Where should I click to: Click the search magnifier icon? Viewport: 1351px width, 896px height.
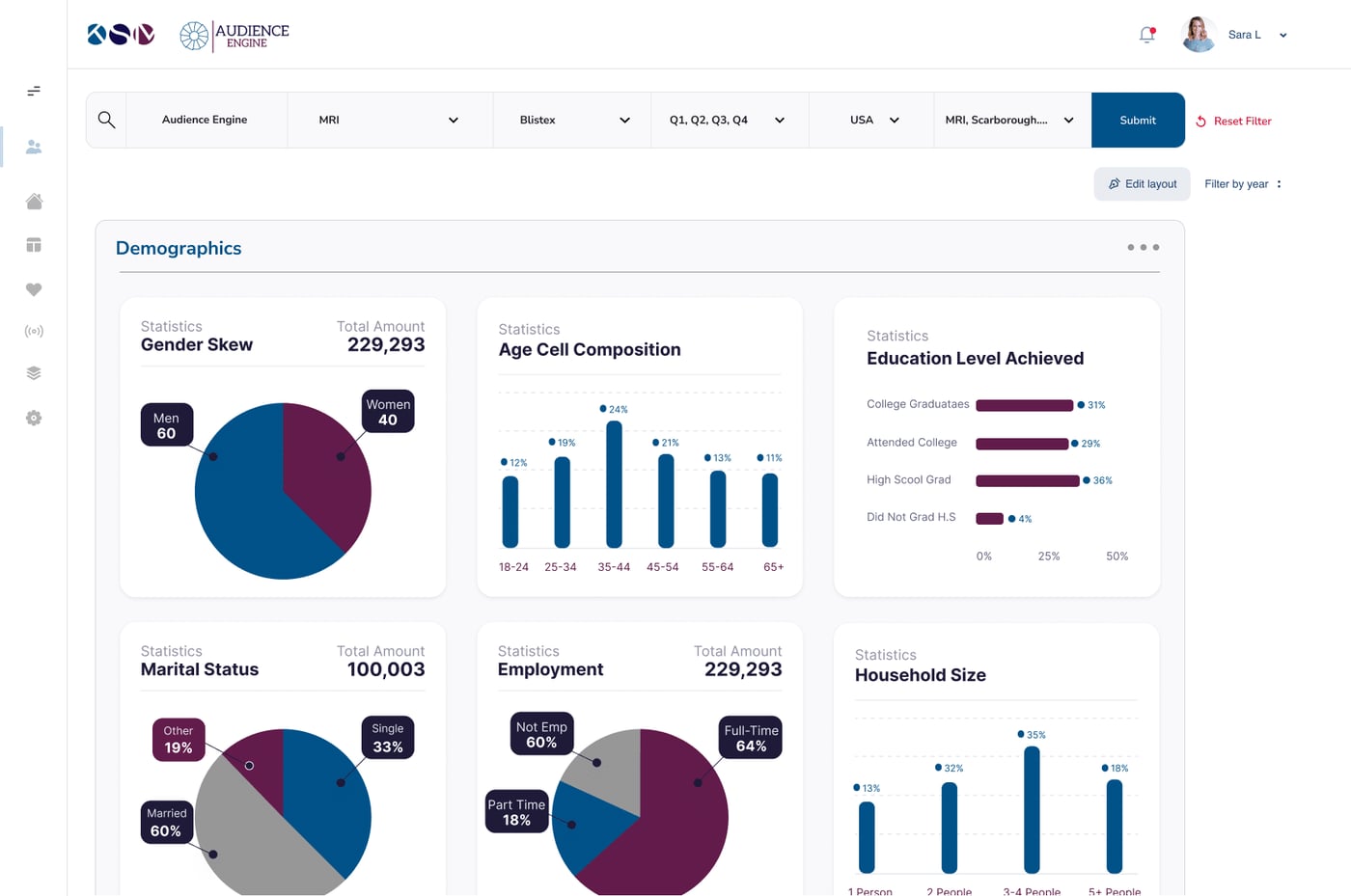click(x=106, y=120)
